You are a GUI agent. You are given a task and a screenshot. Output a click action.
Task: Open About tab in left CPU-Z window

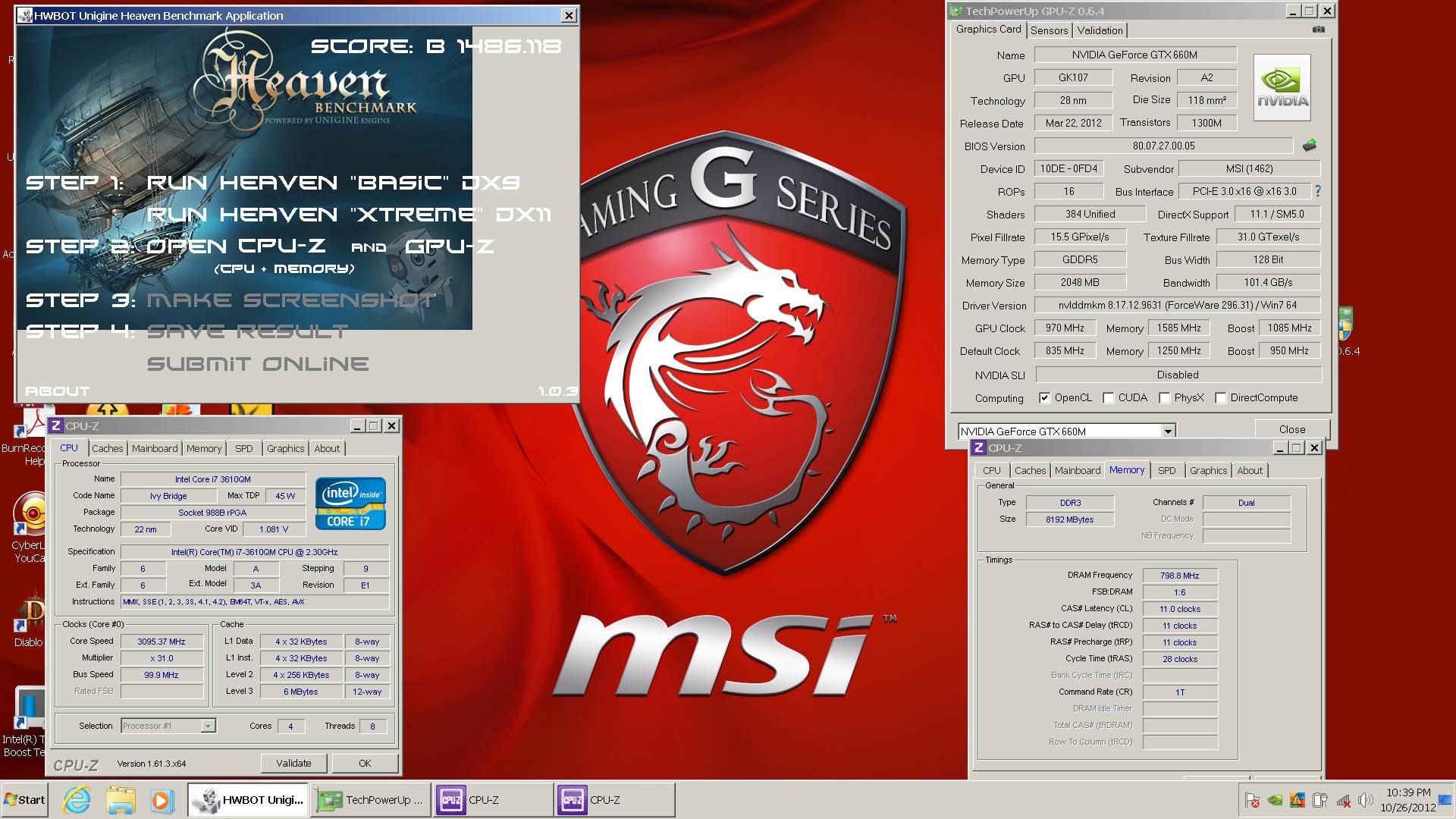(x=327, y=448)
